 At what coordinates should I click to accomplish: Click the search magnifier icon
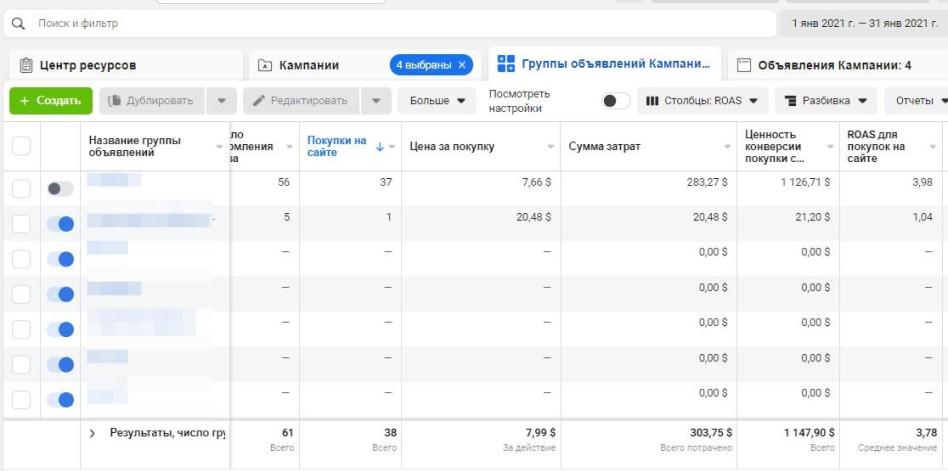point(18,22)
